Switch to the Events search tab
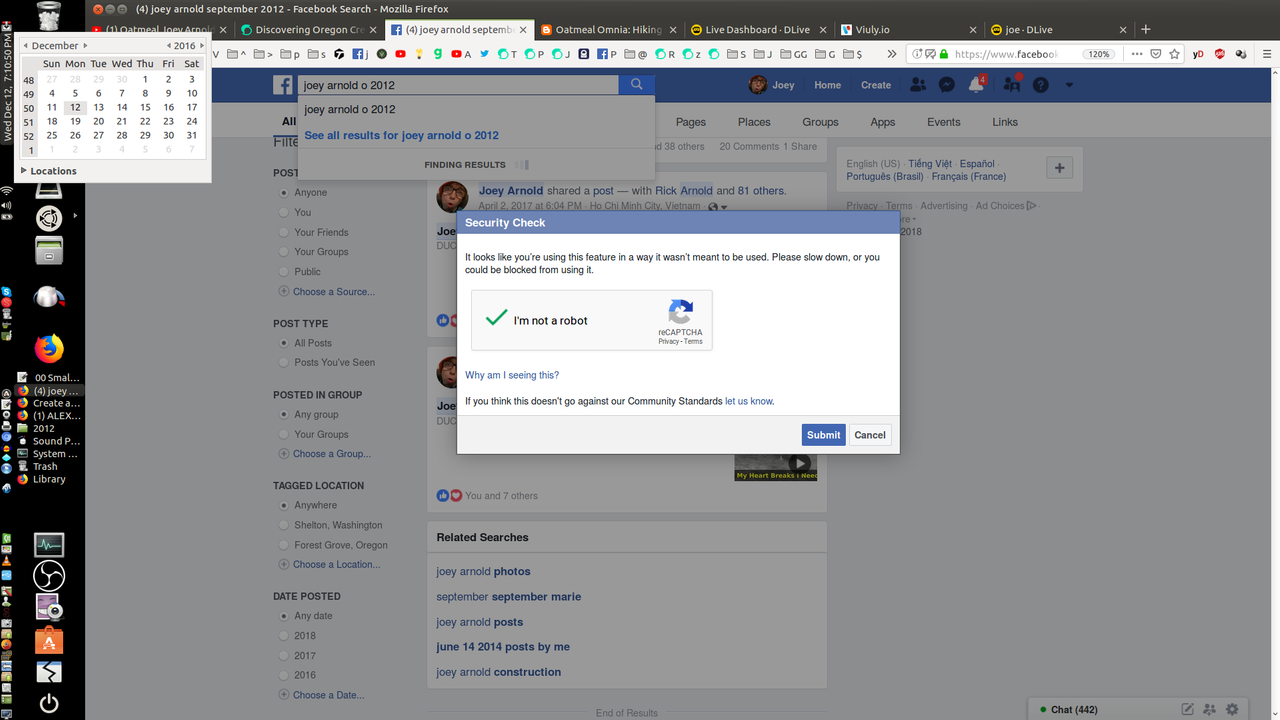The width and height of the screenshot is (1280, 720). [x=944, y=122]
